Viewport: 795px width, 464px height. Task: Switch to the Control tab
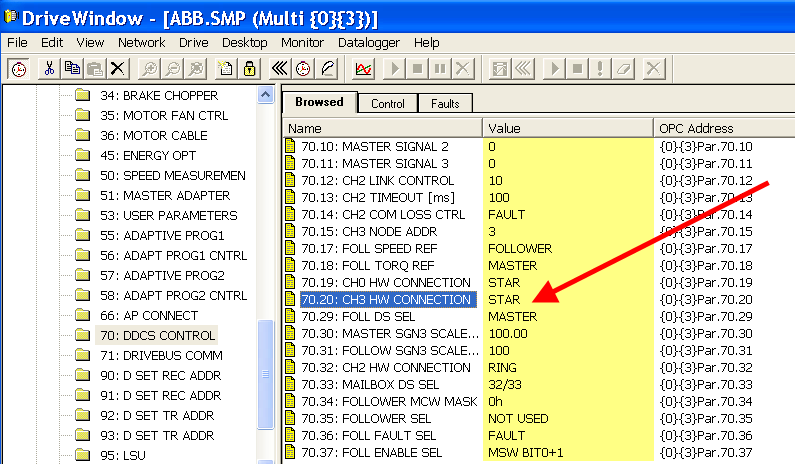[x=388, y=104]
